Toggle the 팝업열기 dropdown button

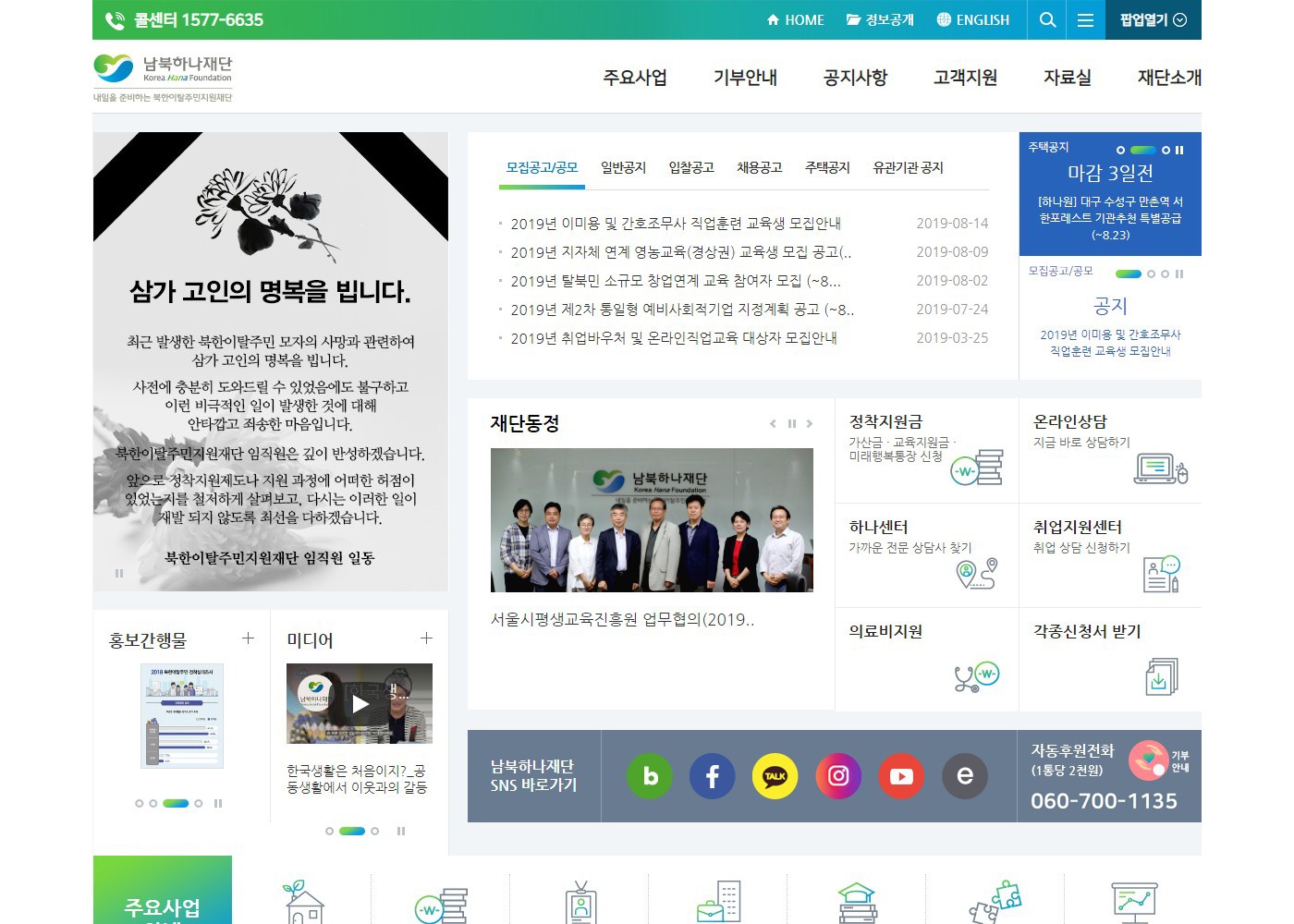coord(1153,20)
